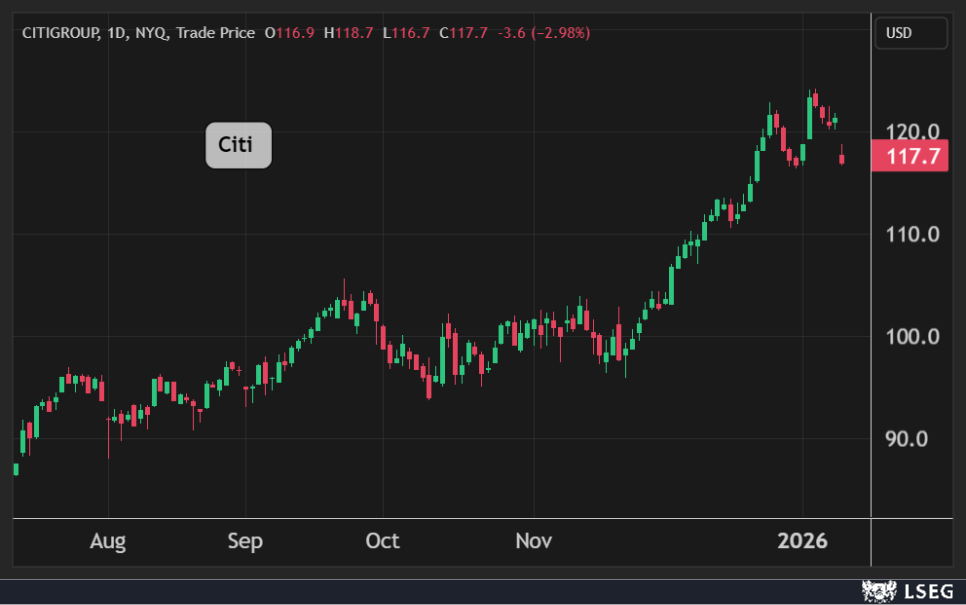Click the Citi label box

[x=238, y=146]
